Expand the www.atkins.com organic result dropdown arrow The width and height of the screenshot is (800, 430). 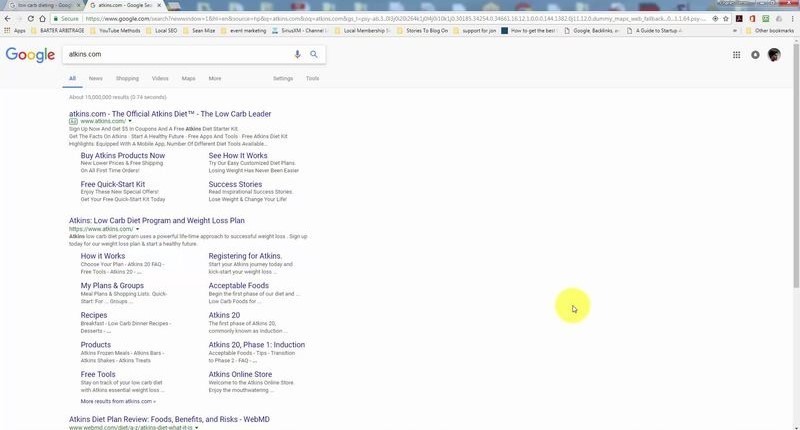click(137, 229)
